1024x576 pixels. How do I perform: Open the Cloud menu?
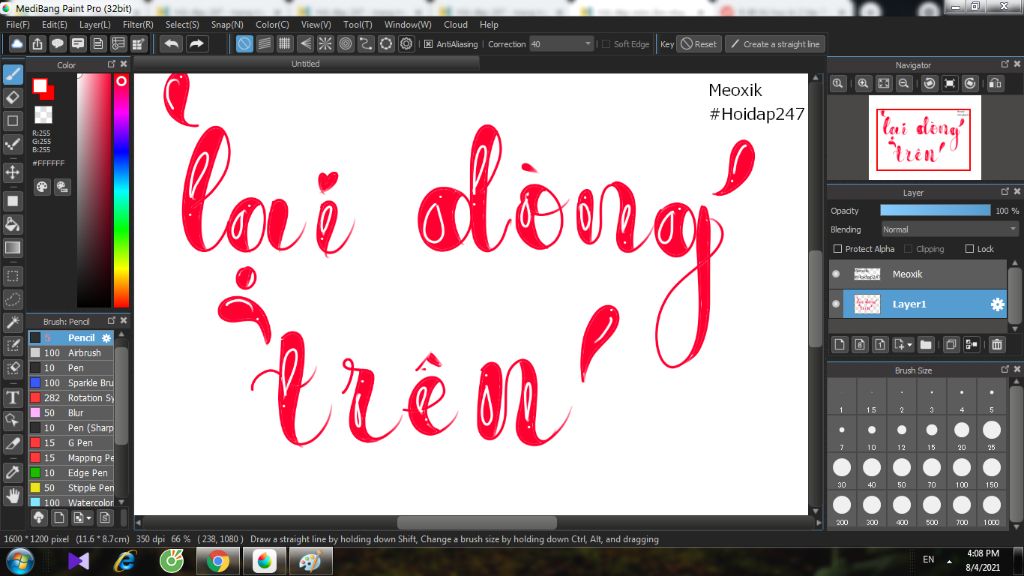(x=455, y=24)
